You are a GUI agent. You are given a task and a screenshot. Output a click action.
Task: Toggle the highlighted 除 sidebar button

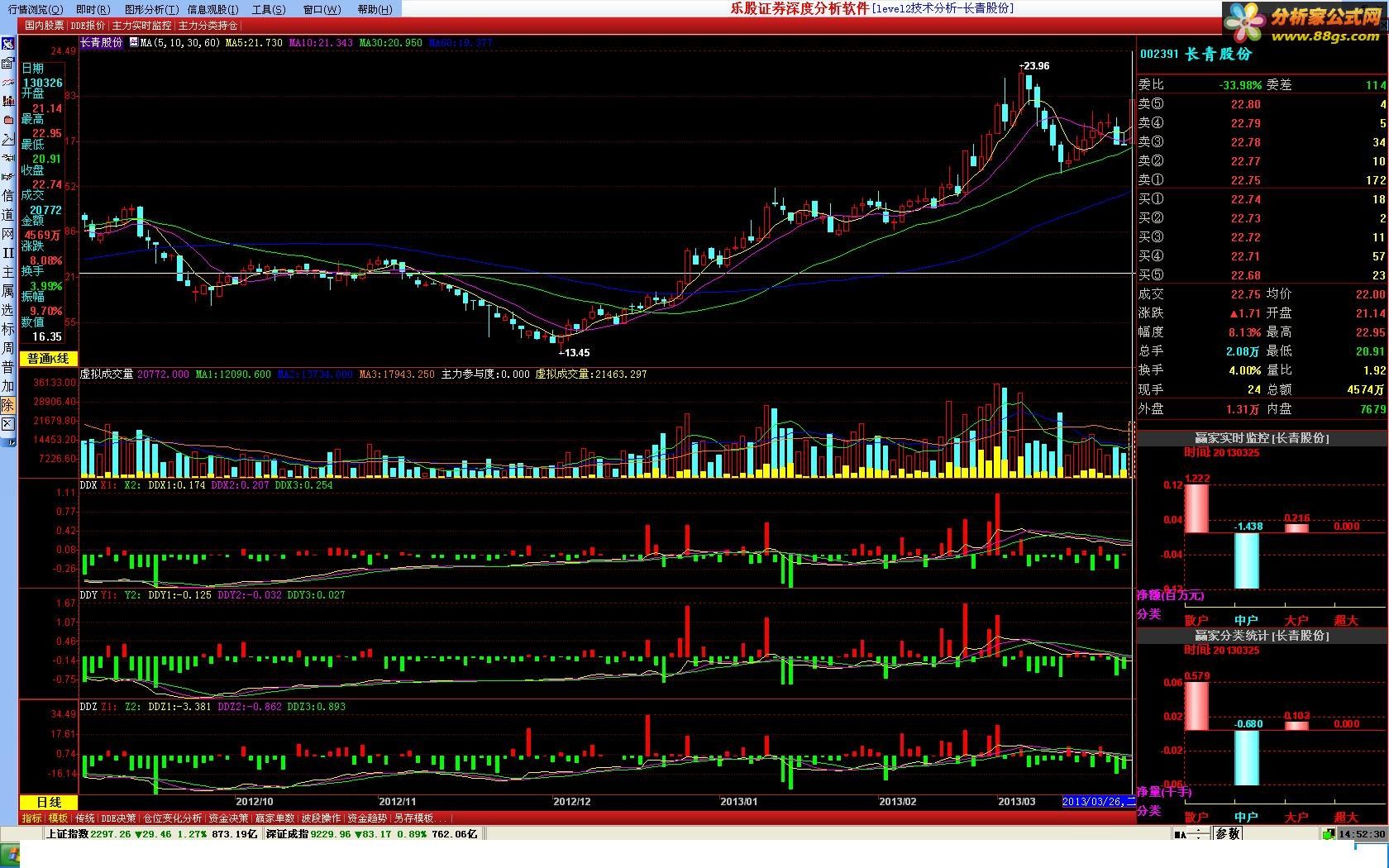[x=7, y=404]
